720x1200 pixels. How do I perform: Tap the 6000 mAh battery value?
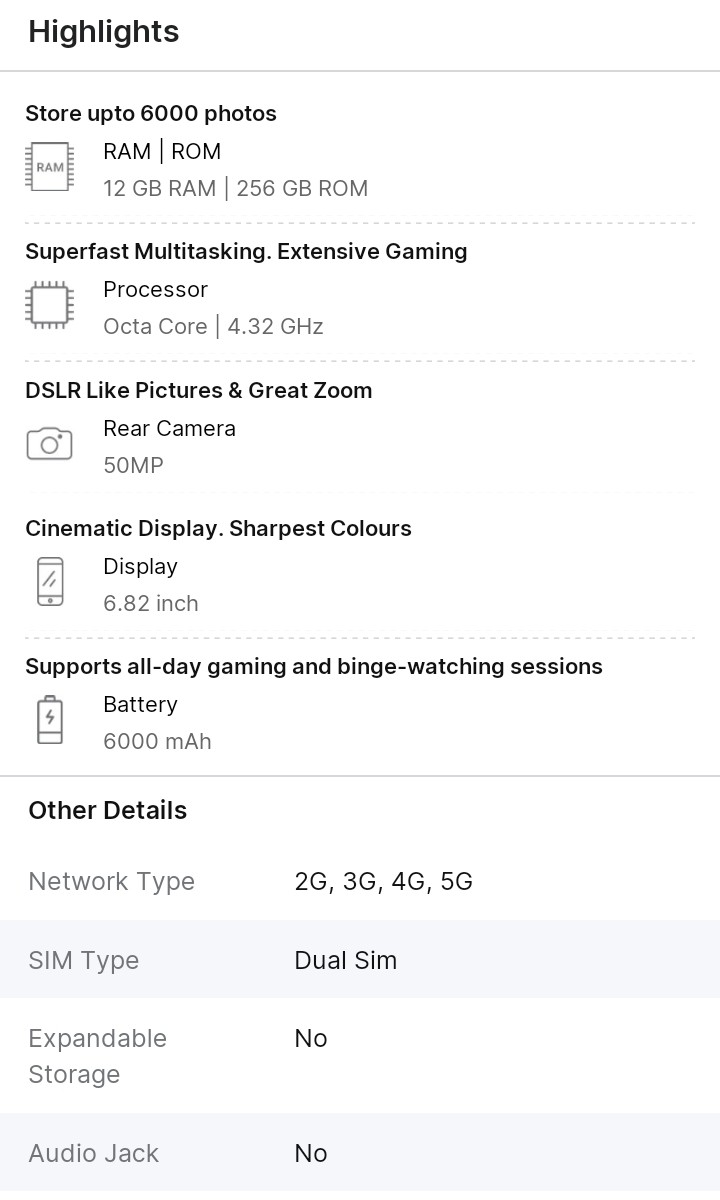point(157,741)
